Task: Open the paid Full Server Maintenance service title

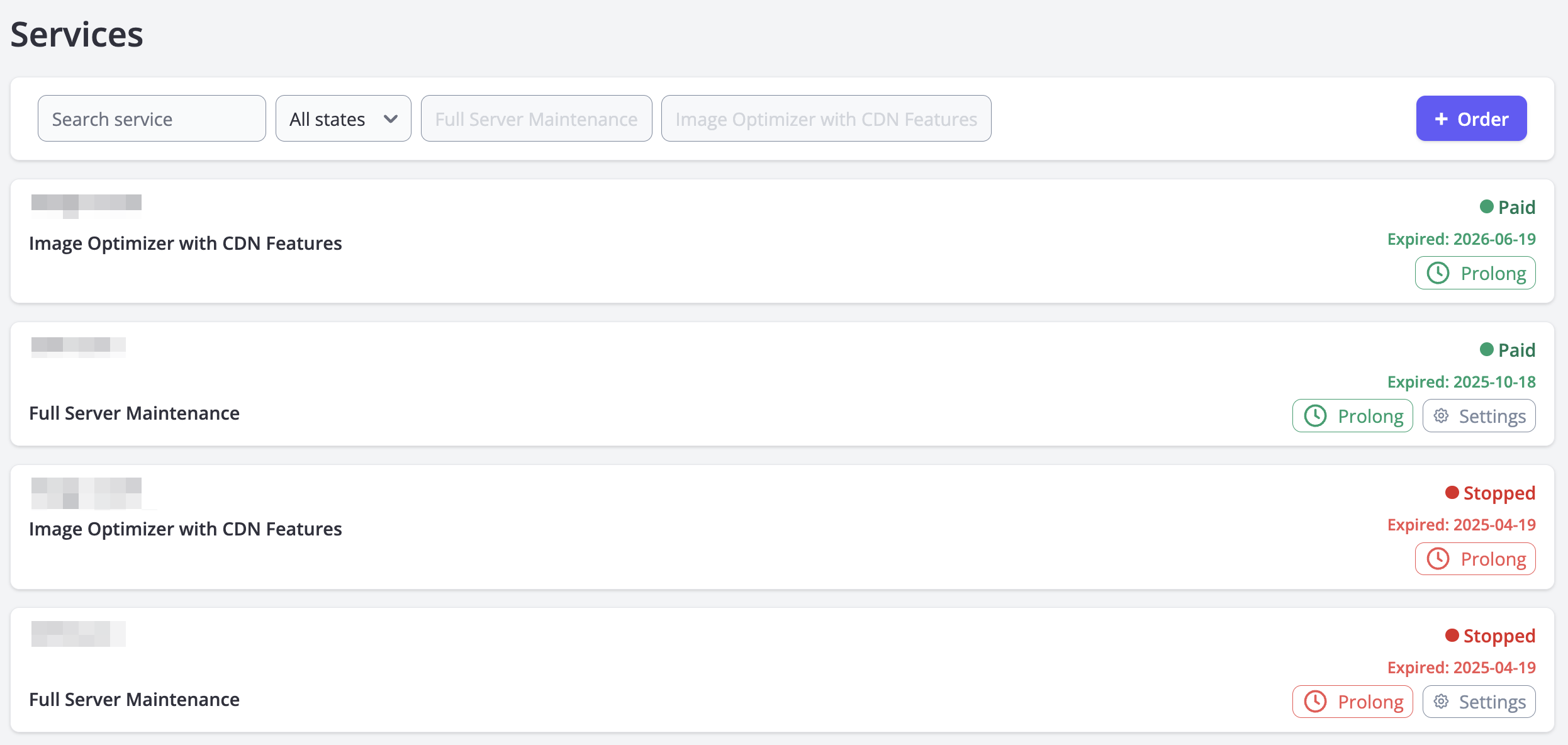Action: (134, 413)
